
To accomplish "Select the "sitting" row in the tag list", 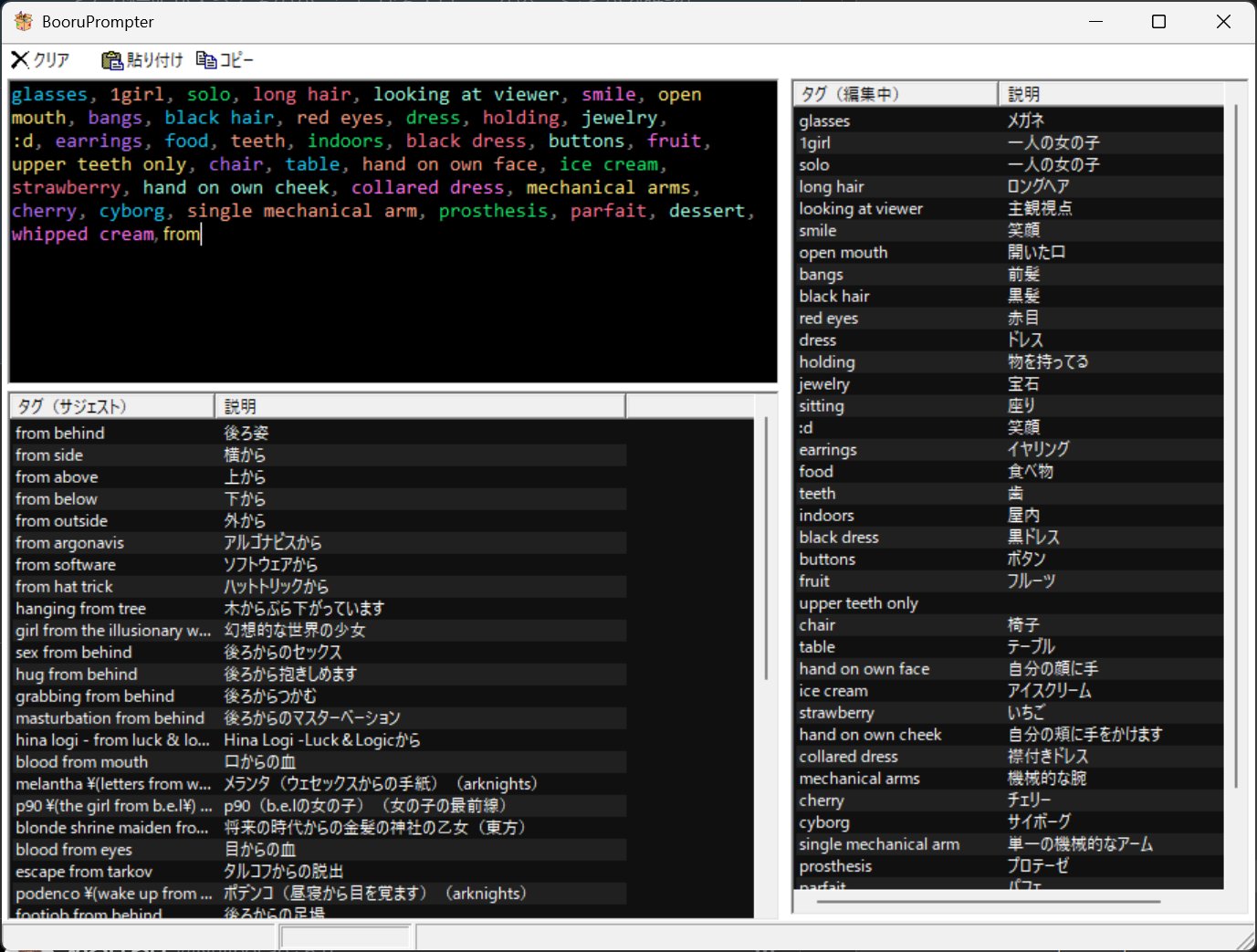I will [1009, 405].
